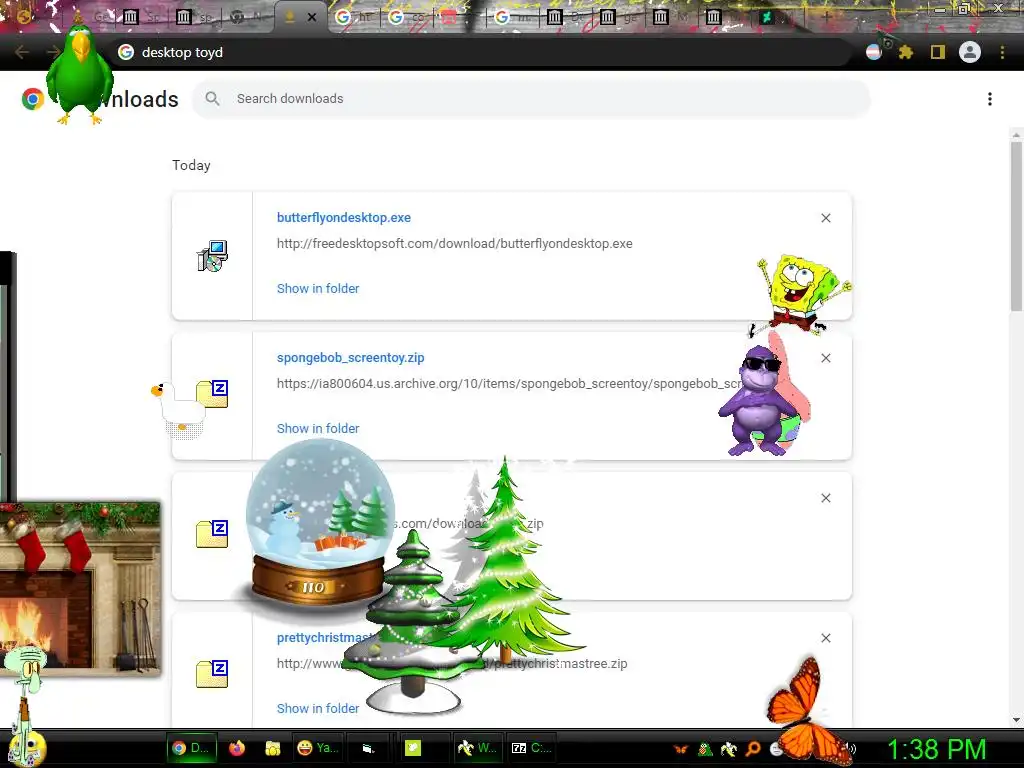Open the folder icon on the taskbar
Viewport: 1024px width, 768px height.
click(272, 748)
